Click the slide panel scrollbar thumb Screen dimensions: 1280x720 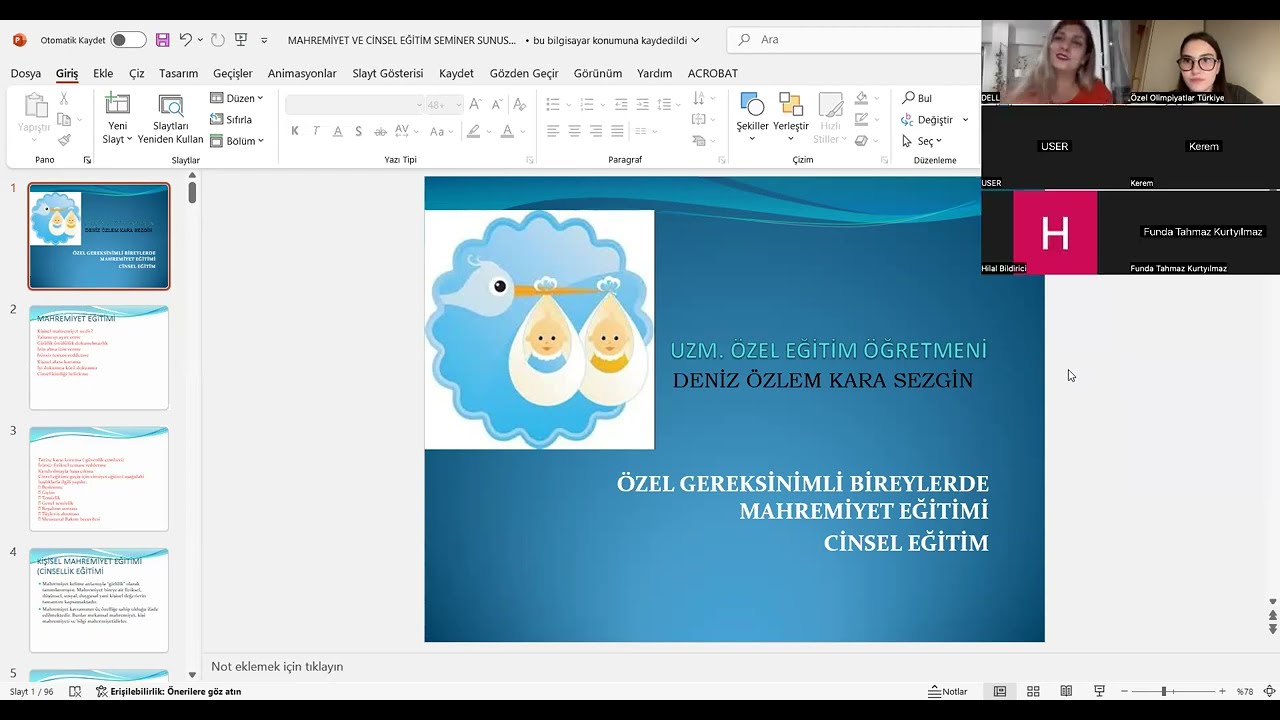192,192
